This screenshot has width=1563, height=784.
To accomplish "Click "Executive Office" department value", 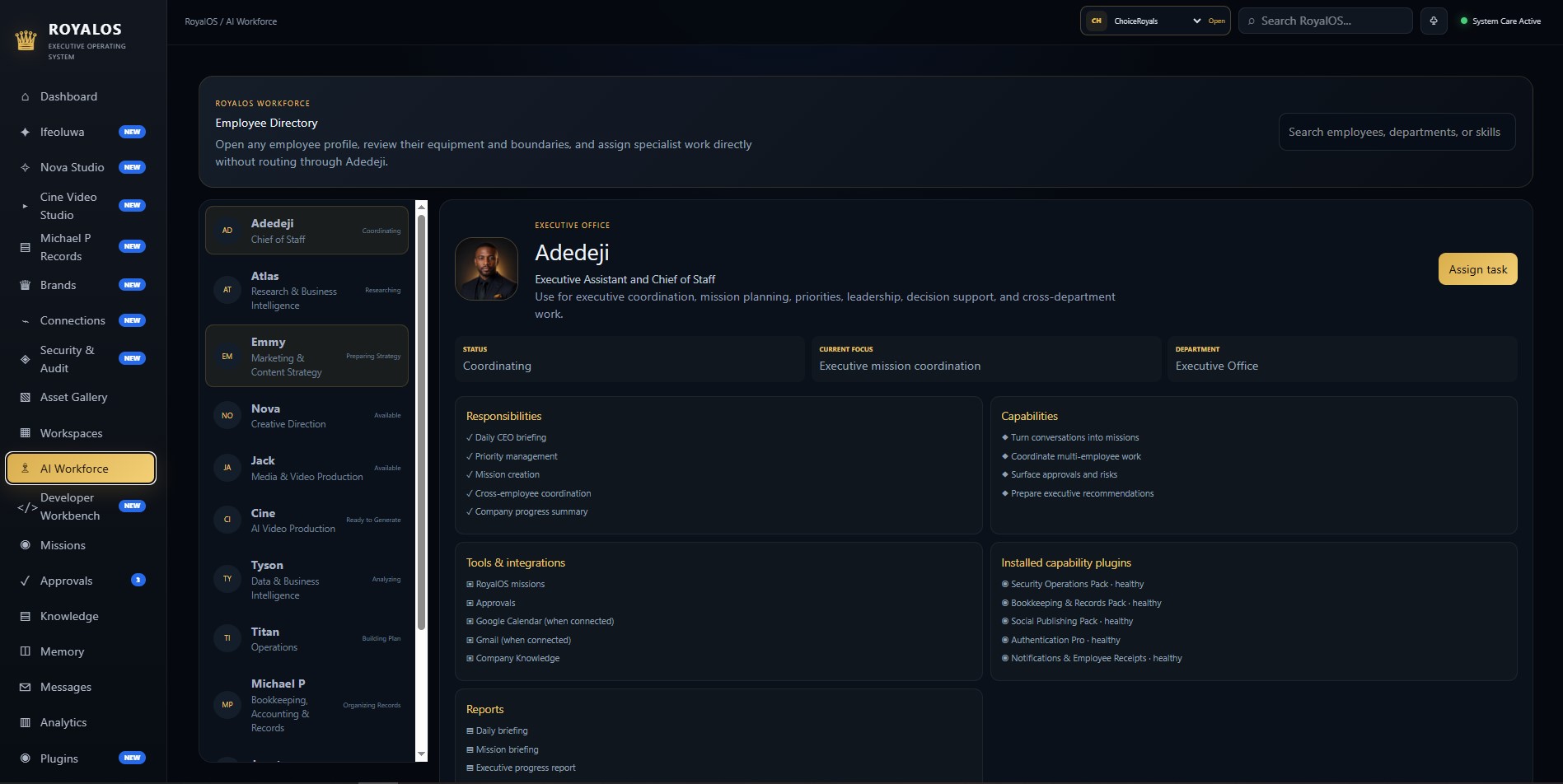I will [x=1216, y=366].
